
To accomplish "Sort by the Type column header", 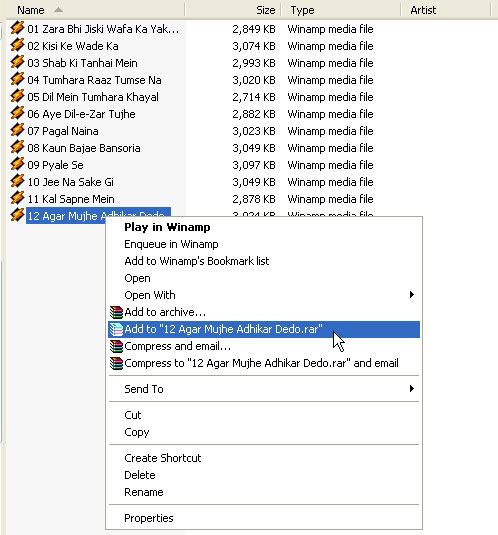I will click(341, 10).
